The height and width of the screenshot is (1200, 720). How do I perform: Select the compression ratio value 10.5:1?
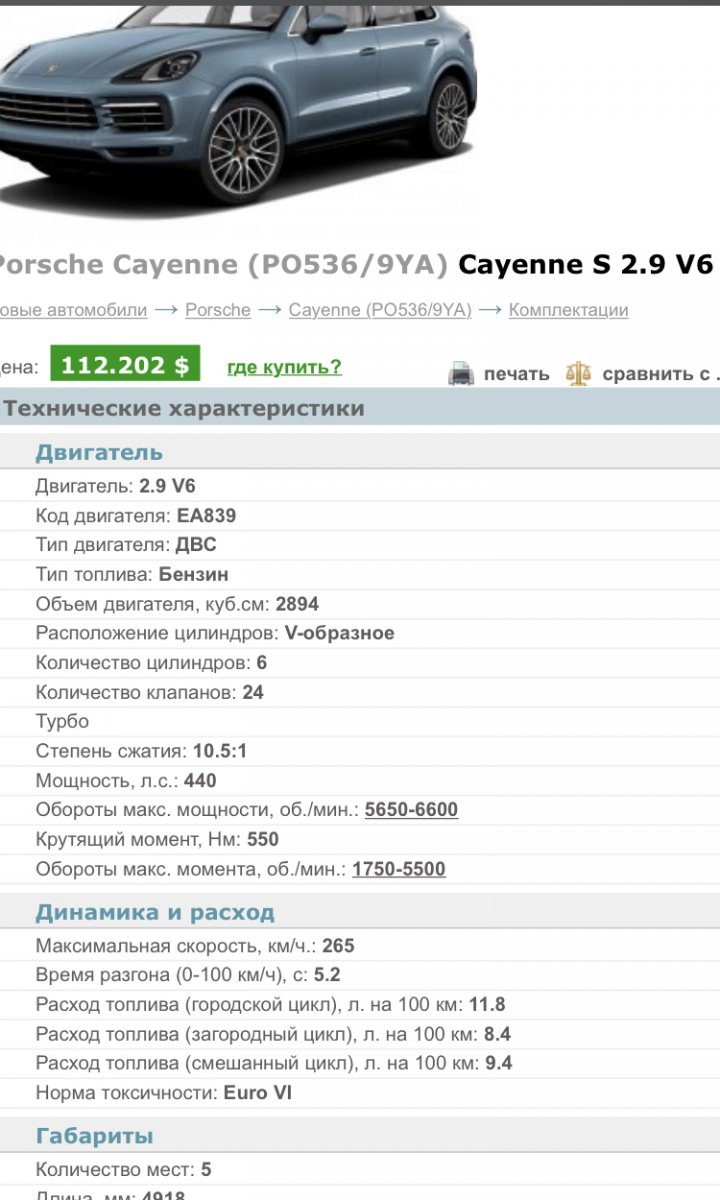[219, 751]
